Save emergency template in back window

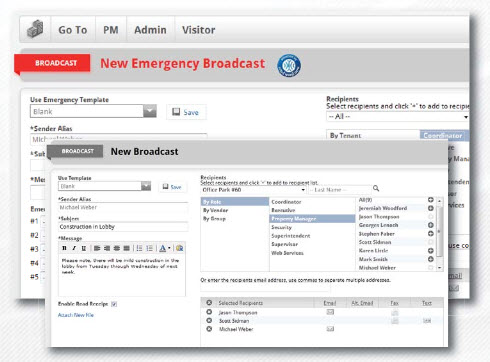click(186, 112)
